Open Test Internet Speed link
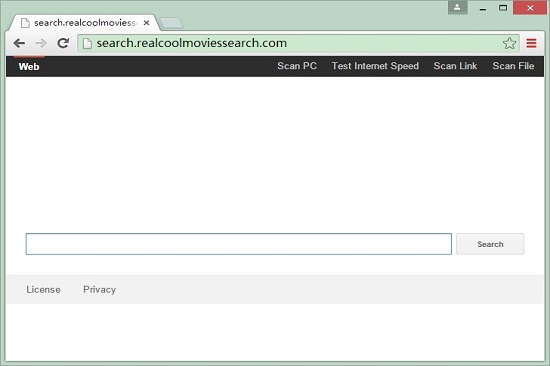Screen dimensions: 550x366 pyautogui.click(x=375, y=66)
